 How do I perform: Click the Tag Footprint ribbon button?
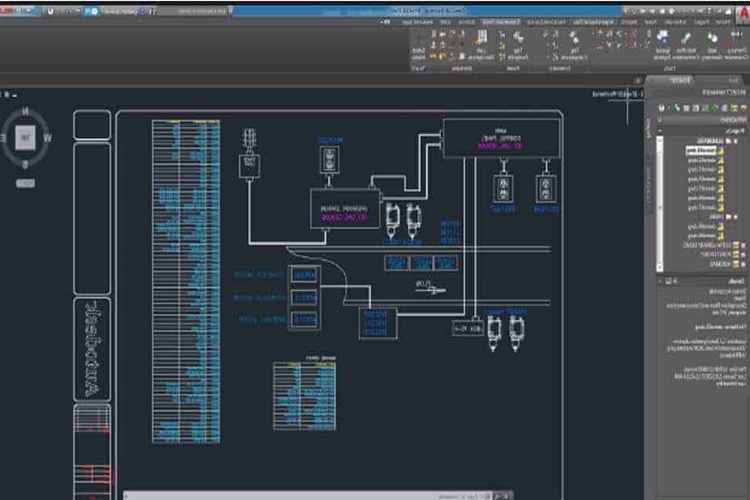click(x=518, y=45)
